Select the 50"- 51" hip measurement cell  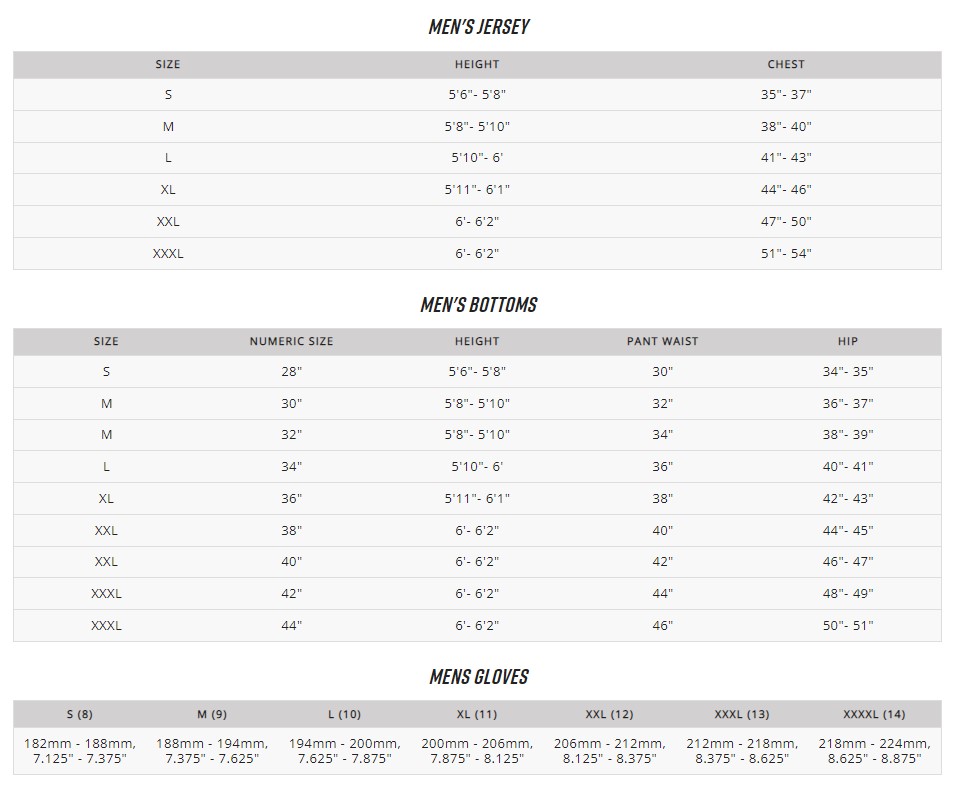[848, 625]
